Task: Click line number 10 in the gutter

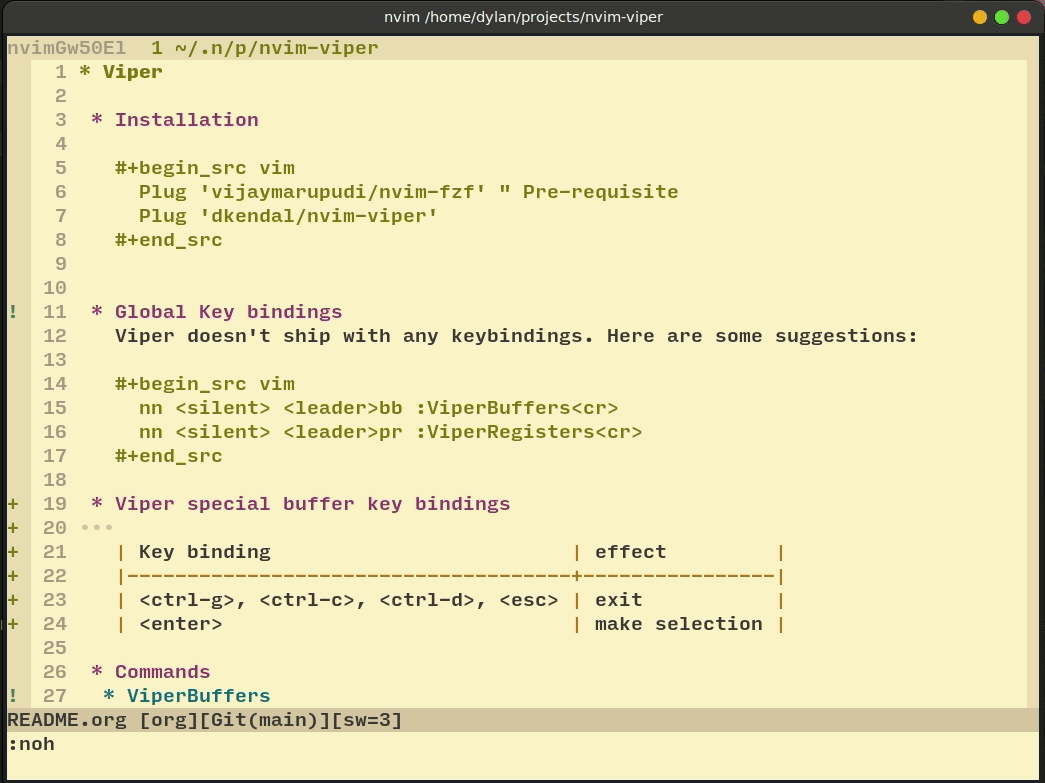Action: point(55,288)
